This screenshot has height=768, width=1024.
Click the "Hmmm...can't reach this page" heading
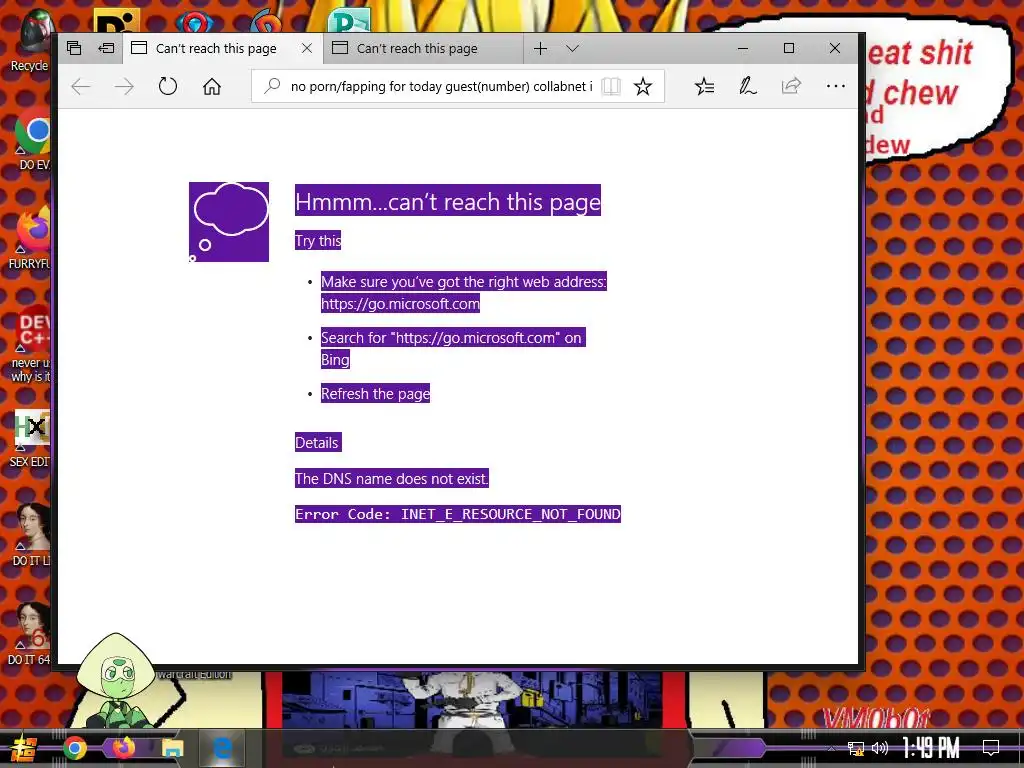point(448,201)
